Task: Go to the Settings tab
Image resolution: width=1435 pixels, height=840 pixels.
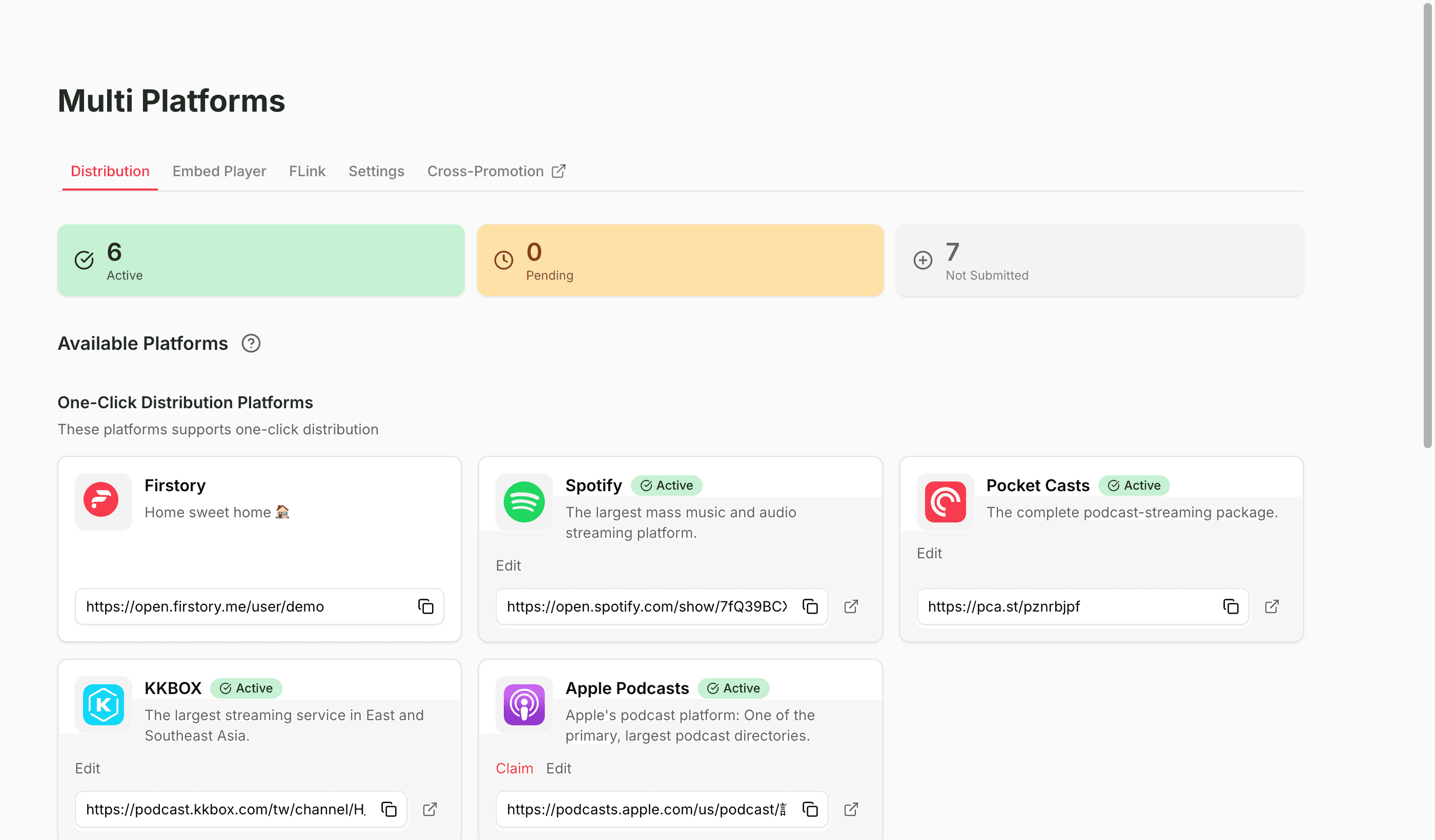Action: 376,171
